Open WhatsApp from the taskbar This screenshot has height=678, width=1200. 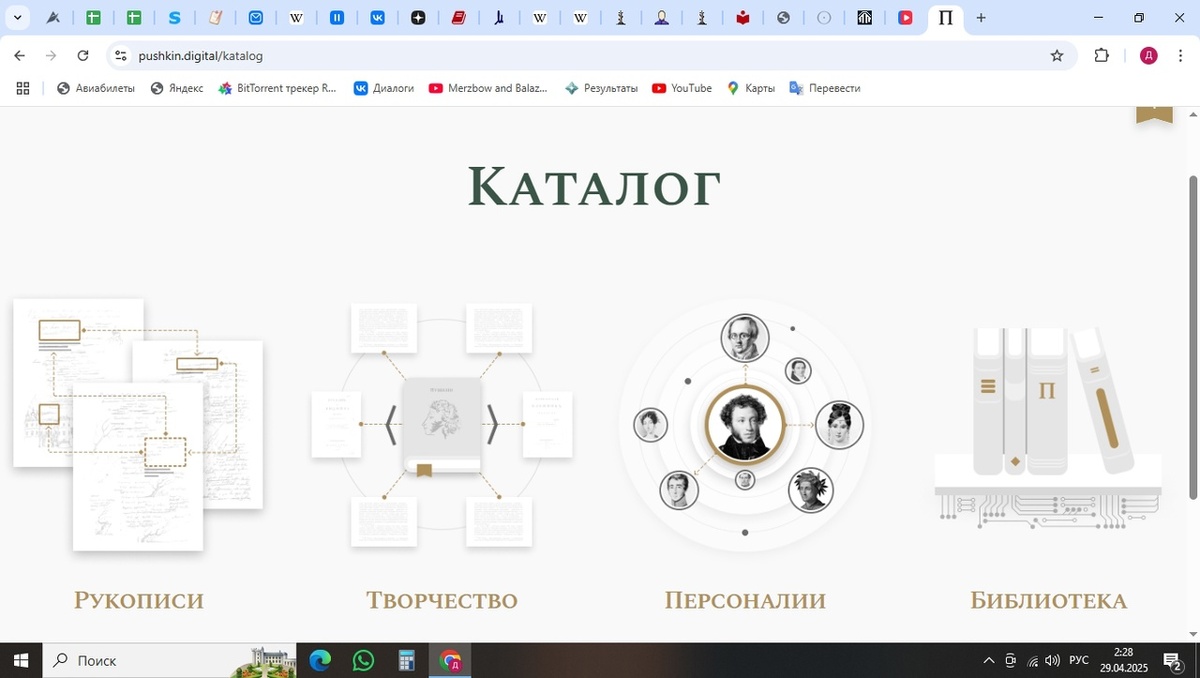(362, 661)
